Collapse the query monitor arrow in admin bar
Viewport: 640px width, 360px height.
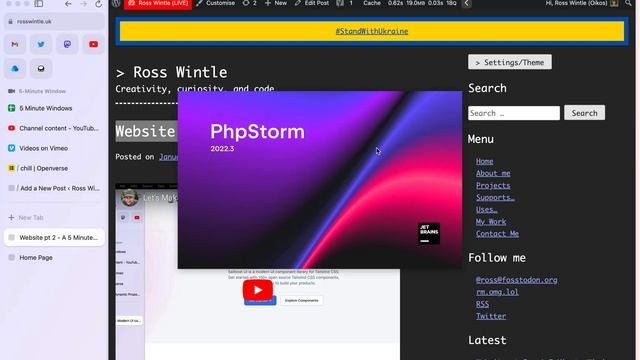click(x=467, y=3)
